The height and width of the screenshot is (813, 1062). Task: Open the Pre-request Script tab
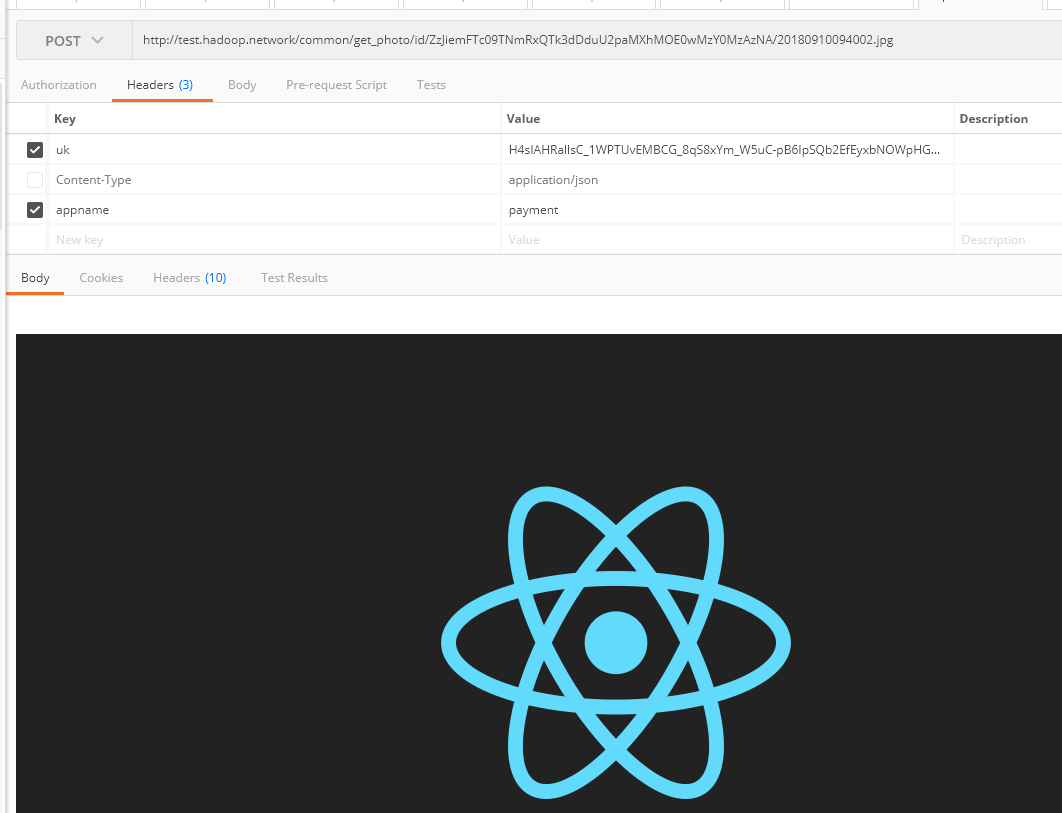336,85
